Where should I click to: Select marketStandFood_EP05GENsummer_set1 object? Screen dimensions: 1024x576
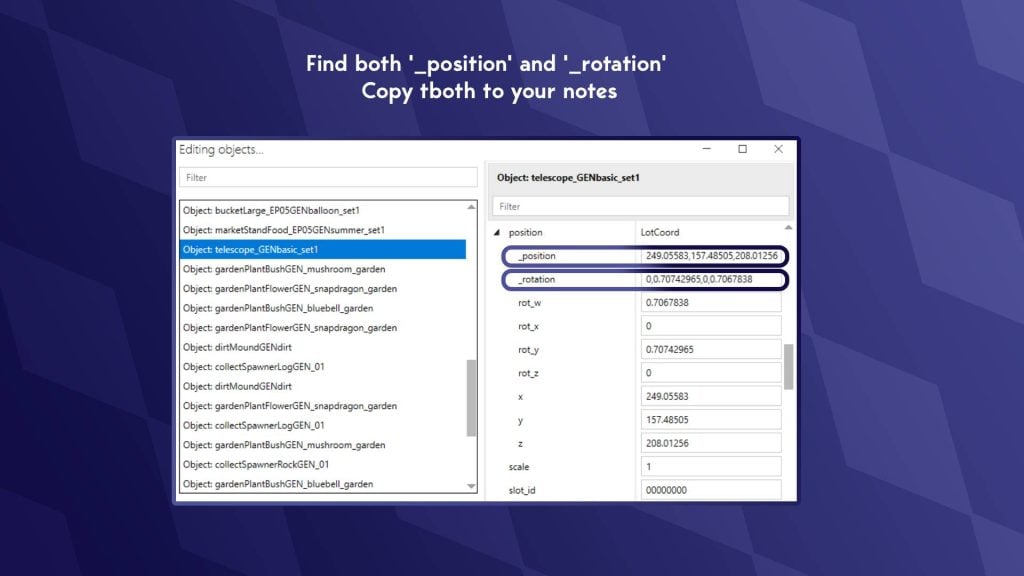coord(322,230)
